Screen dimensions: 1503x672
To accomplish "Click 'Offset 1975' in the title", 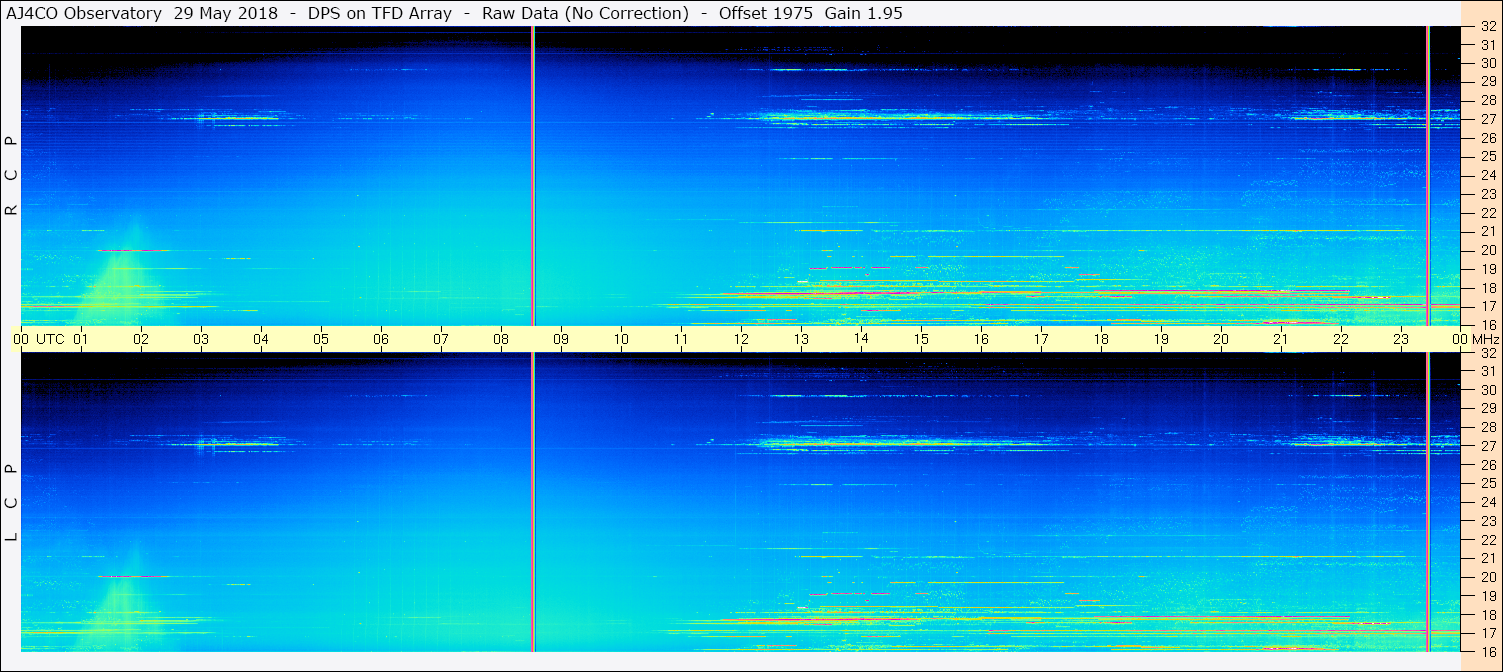I will pyautogui.click(x=765, y=13).
